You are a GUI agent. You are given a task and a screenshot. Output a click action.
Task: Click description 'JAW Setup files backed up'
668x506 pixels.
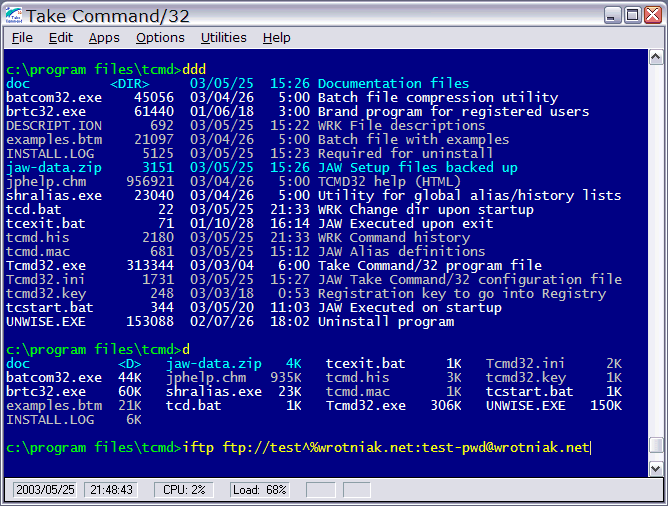coord(418,167)
